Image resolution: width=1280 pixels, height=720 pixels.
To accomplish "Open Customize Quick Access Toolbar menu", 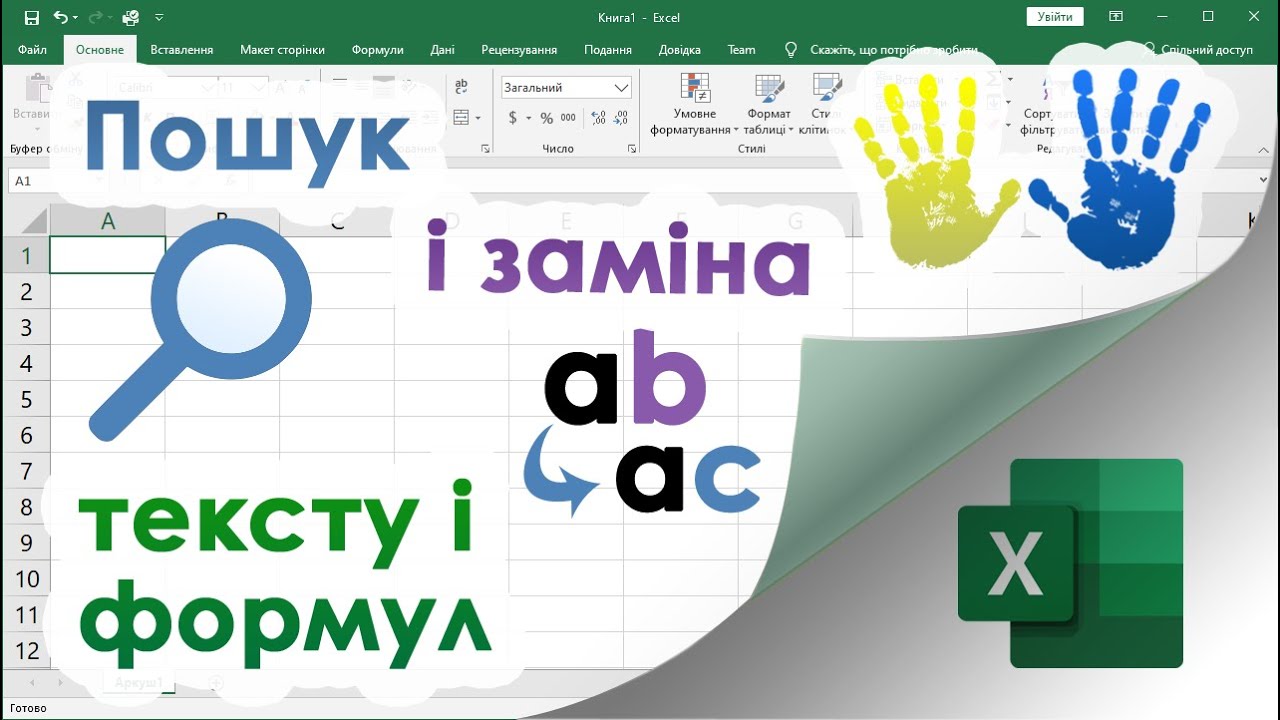I will (159, 18).
